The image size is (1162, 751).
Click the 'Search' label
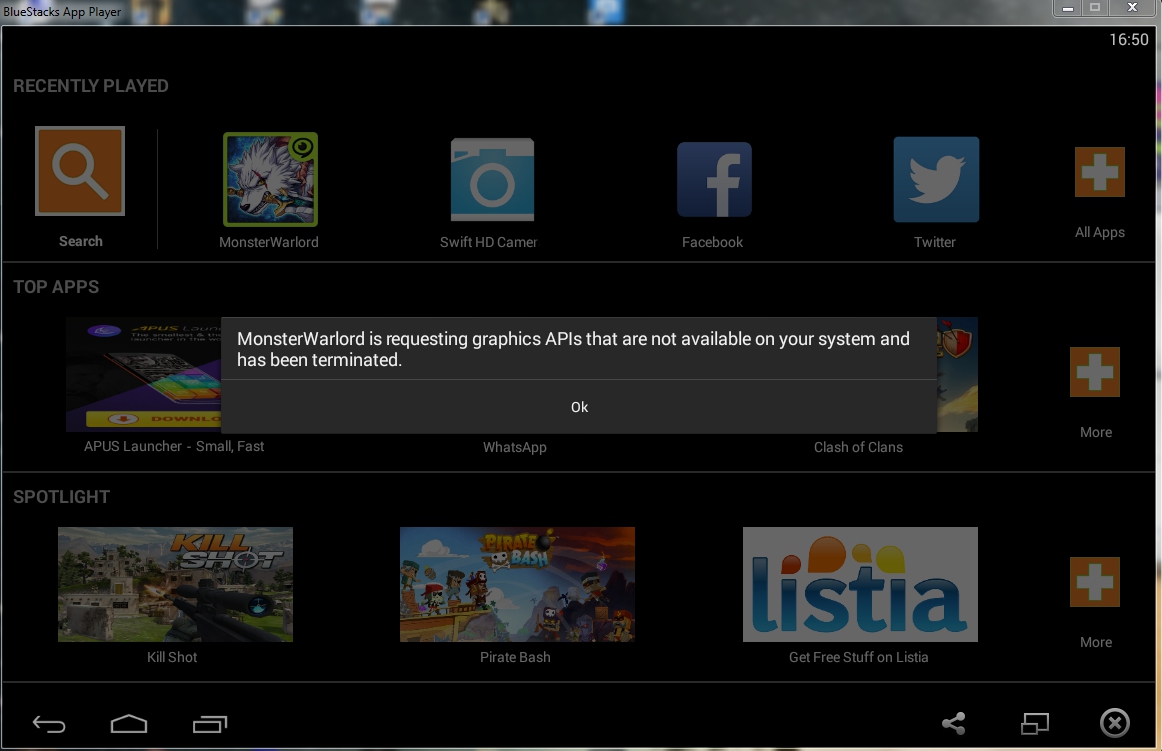81,241
